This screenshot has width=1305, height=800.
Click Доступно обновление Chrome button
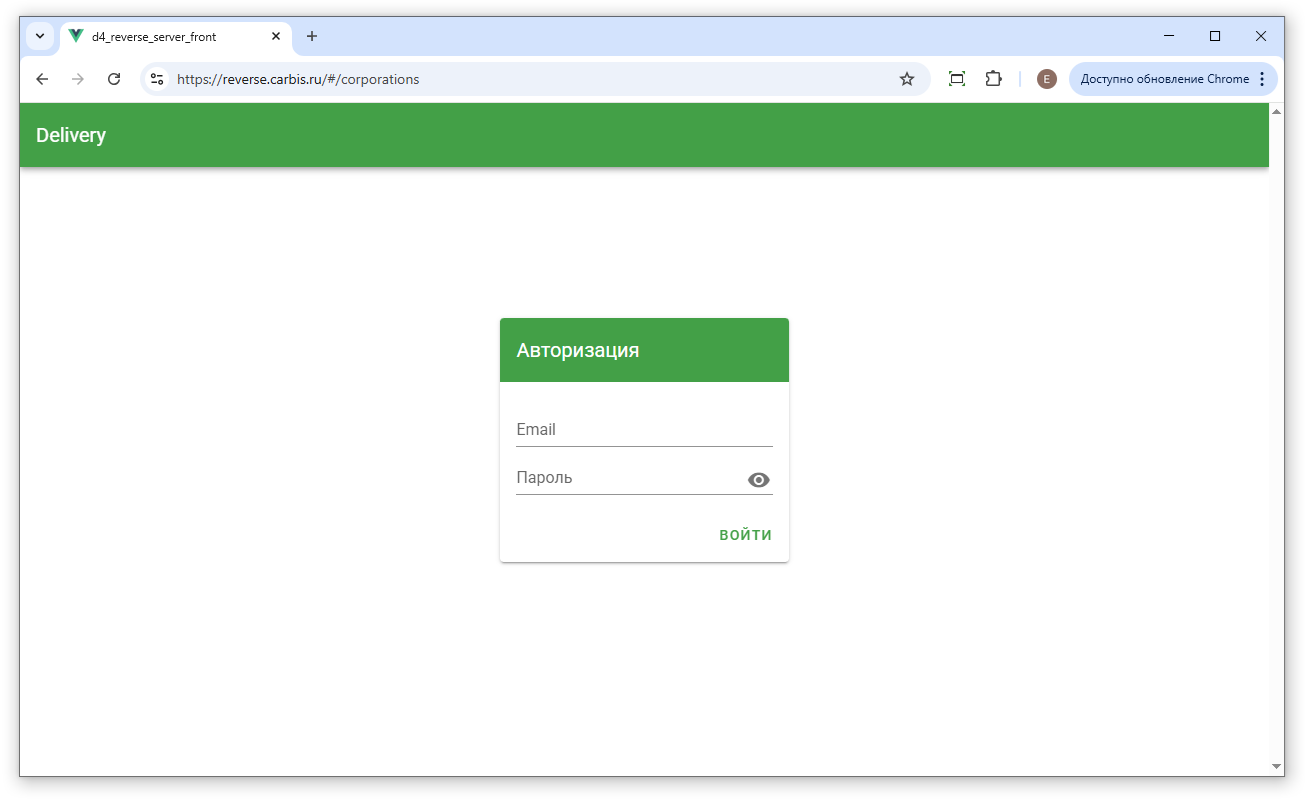[1164, 79]
